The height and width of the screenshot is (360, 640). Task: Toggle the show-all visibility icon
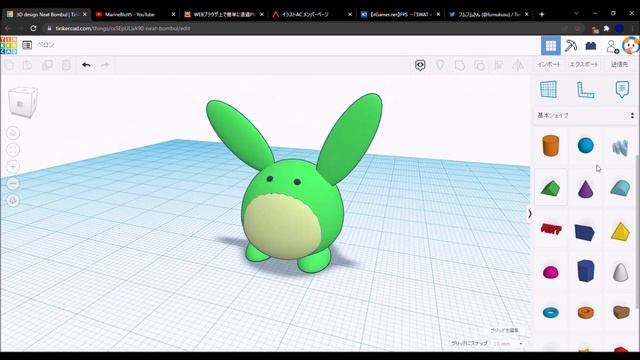coord(420,65)
